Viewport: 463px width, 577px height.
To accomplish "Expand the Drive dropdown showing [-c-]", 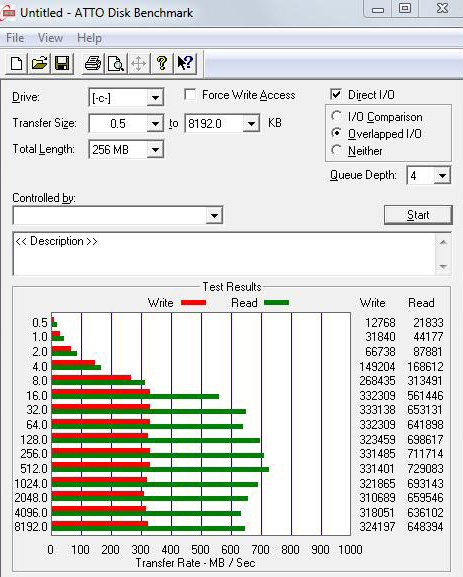I will click(x=155, y=98).
